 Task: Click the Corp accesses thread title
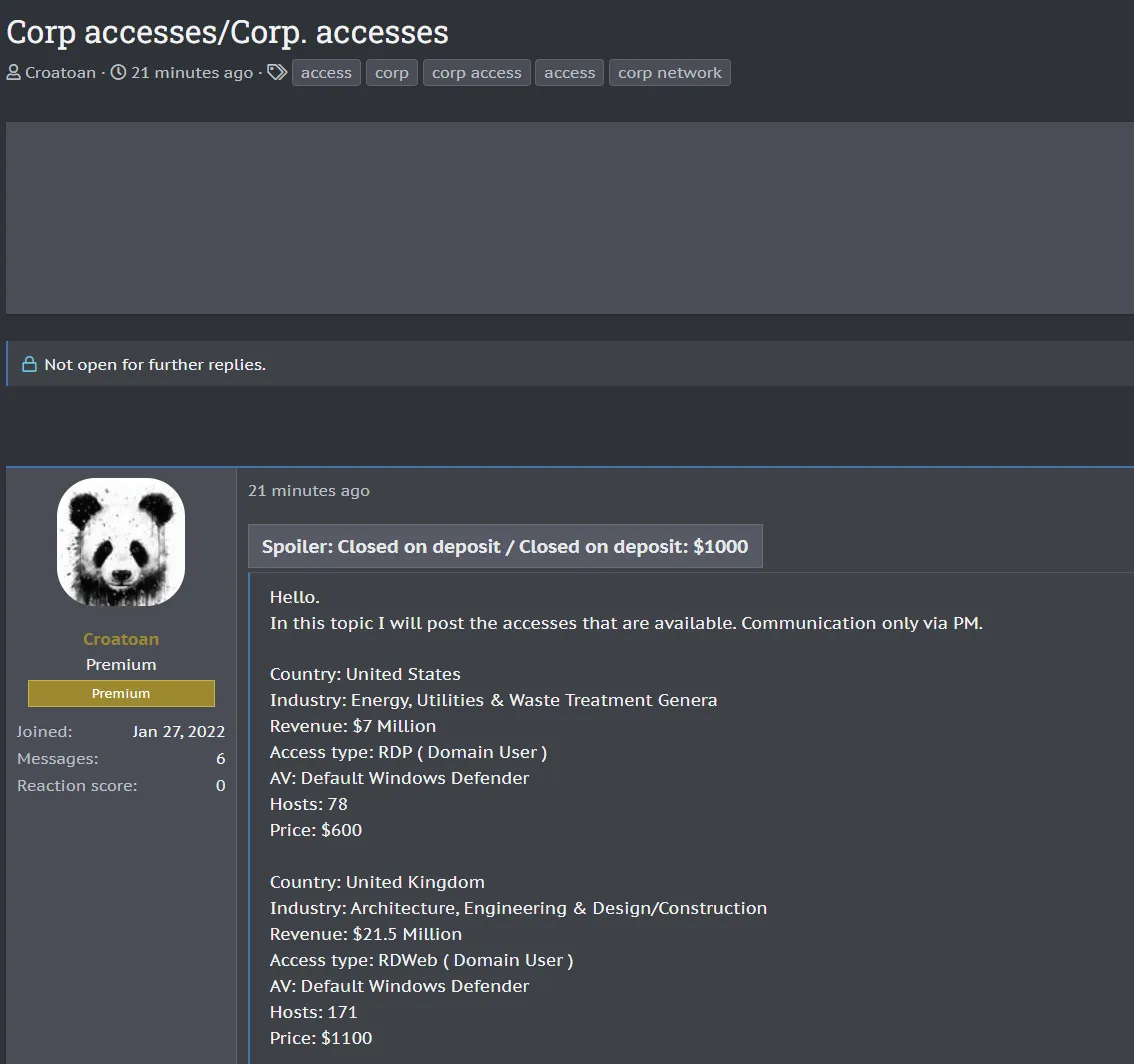(x=227, y=32)
